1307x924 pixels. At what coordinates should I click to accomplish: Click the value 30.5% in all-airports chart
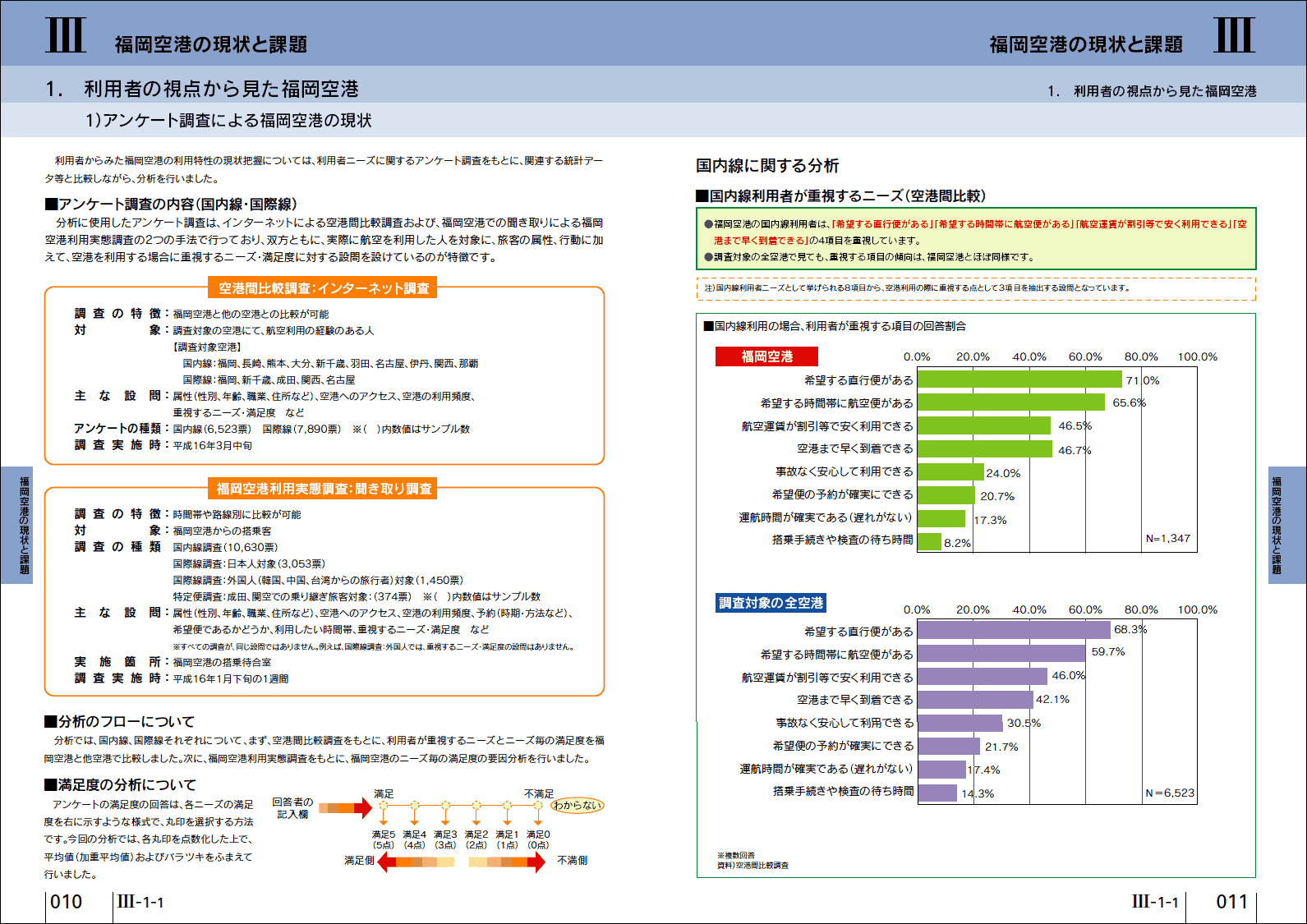pyautogui.click(x=1024, y=723)
